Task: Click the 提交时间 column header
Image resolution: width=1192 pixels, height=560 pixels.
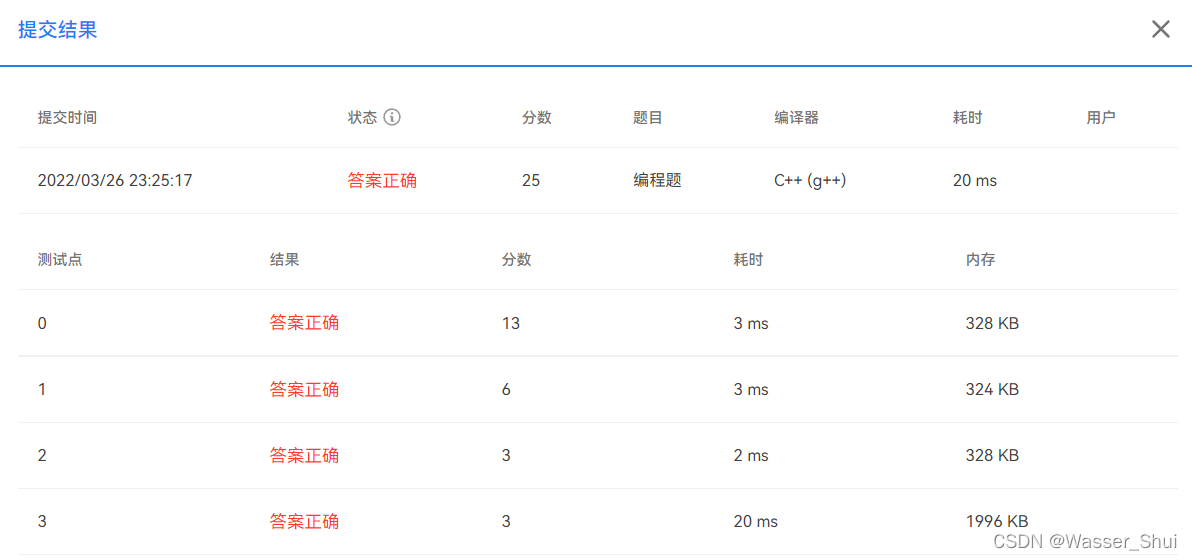Action: (x=68, y=118)
